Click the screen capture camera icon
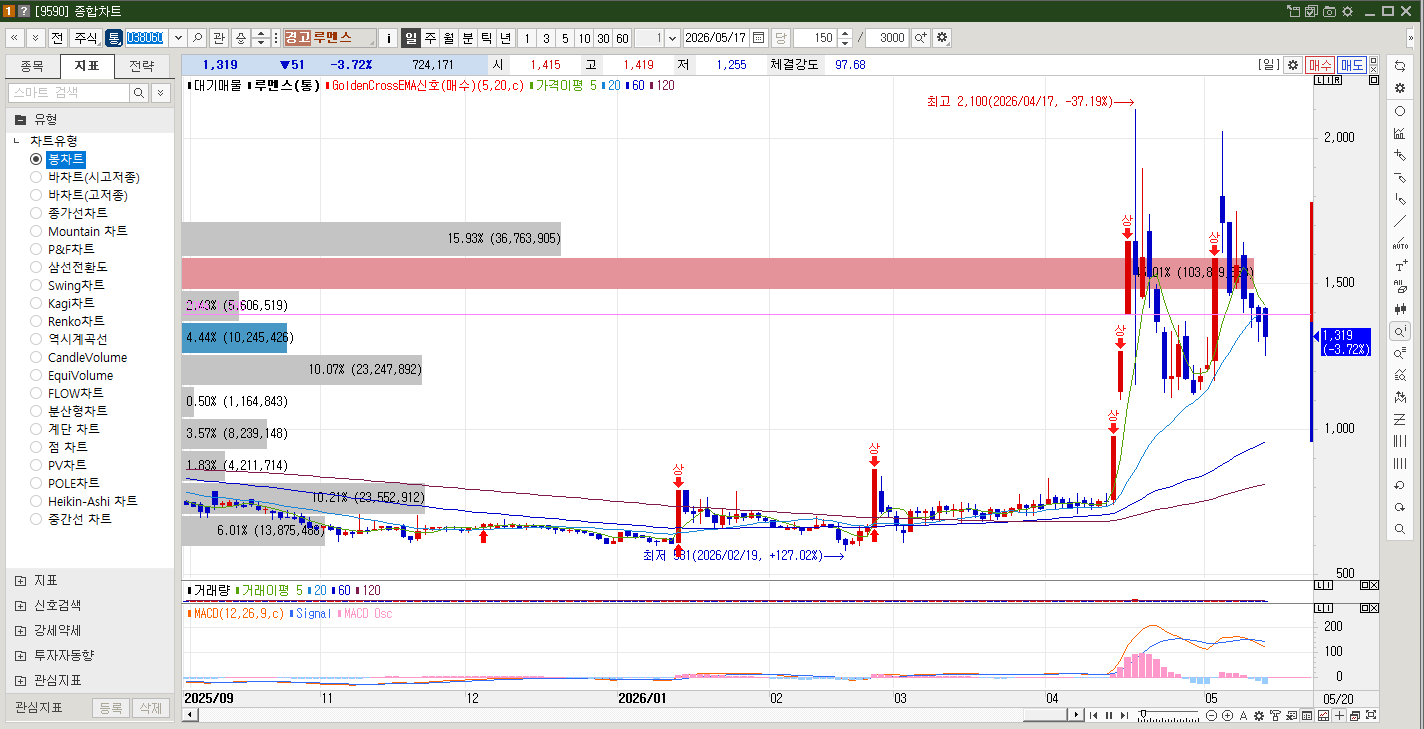Image resolution: width=1424 pixels, height=729 pixels. tap(1329, 11)
